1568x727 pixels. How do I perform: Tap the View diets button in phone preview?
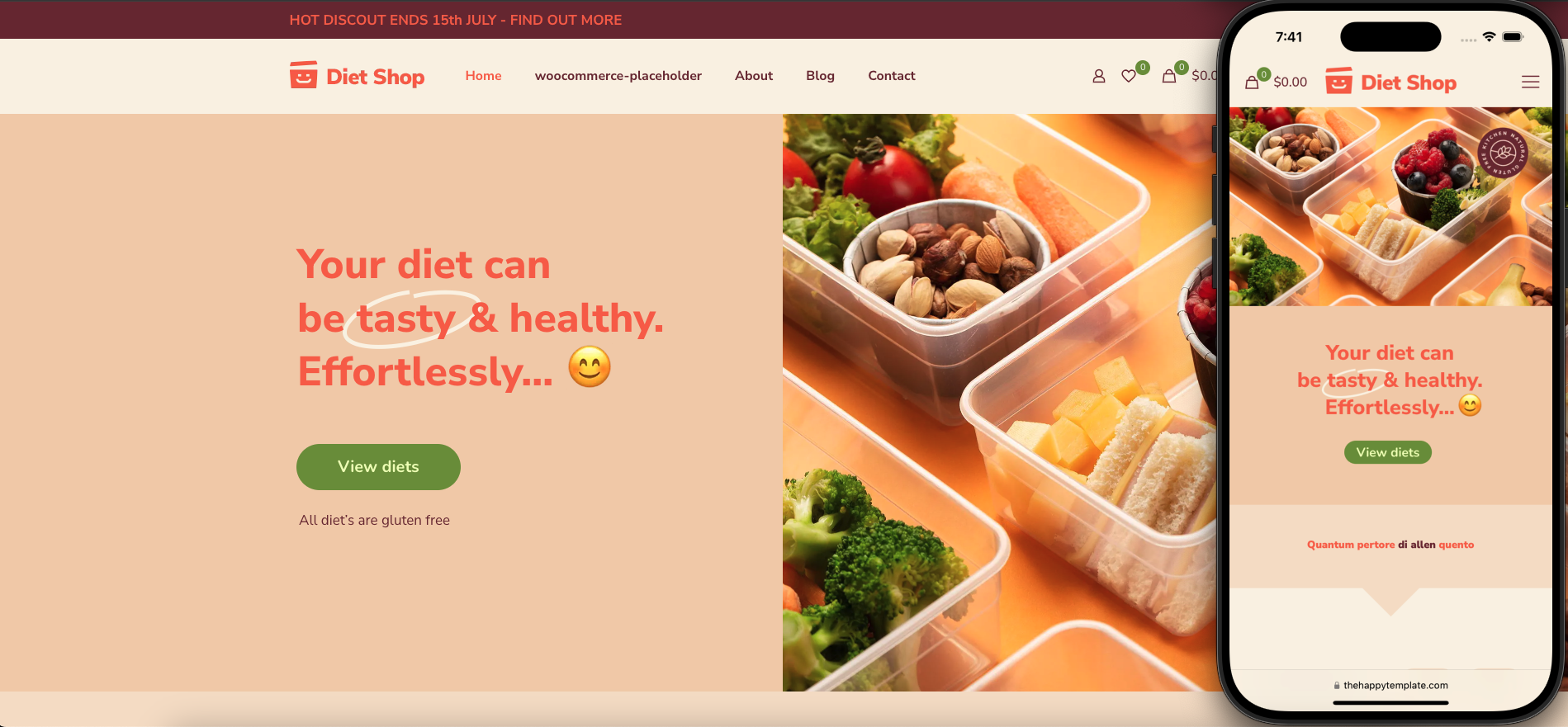coord(1388,452)
